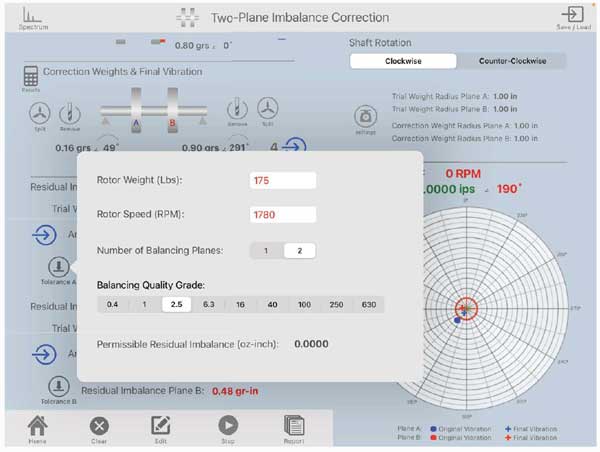Click the arrow icon next to number 4
Image resolution: width=600 pixels, height=452 pixels.
pos(294,145)
